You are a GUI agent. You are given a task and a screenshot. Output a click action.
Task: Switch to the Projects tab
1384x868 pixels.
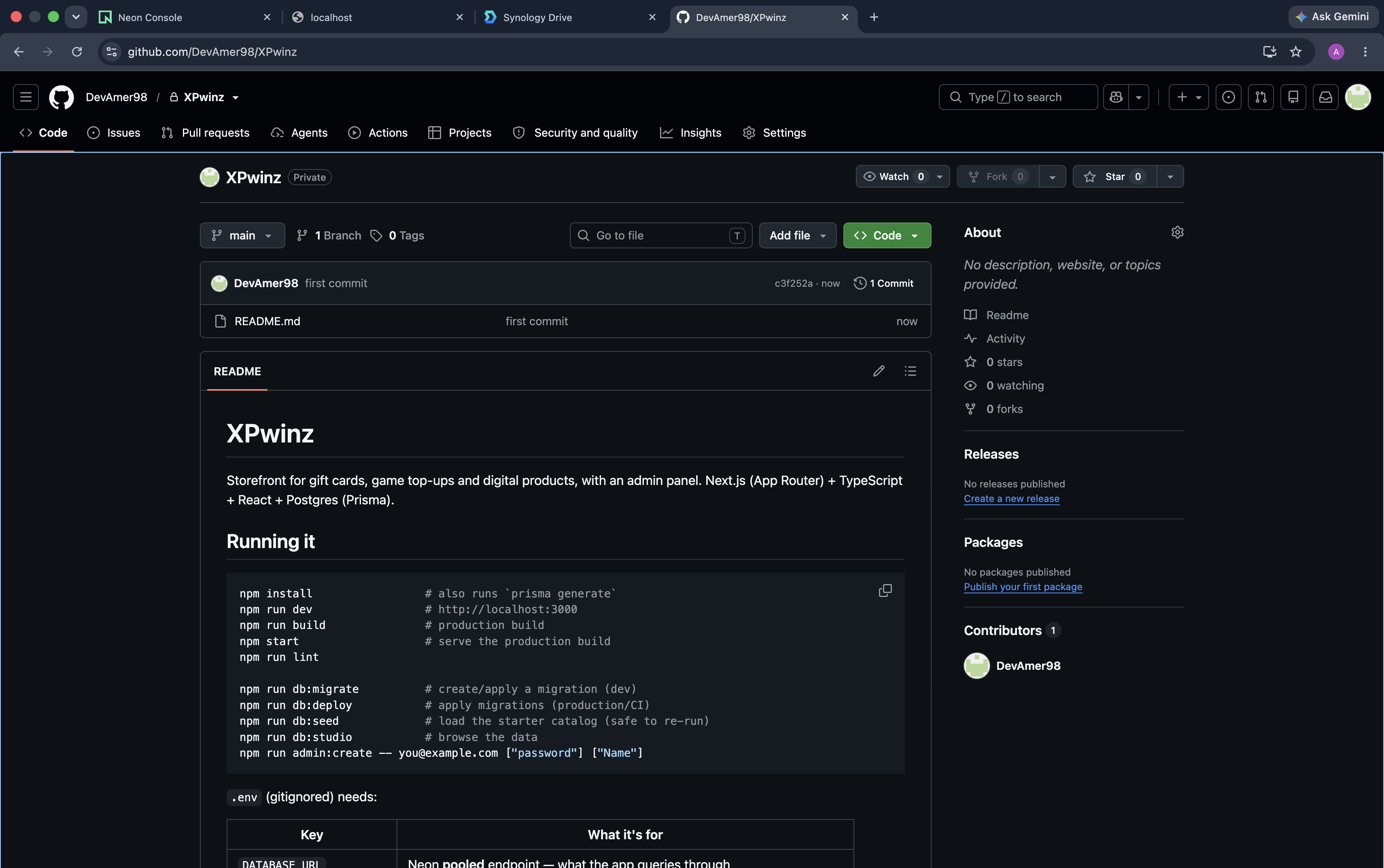pos(460,133)
